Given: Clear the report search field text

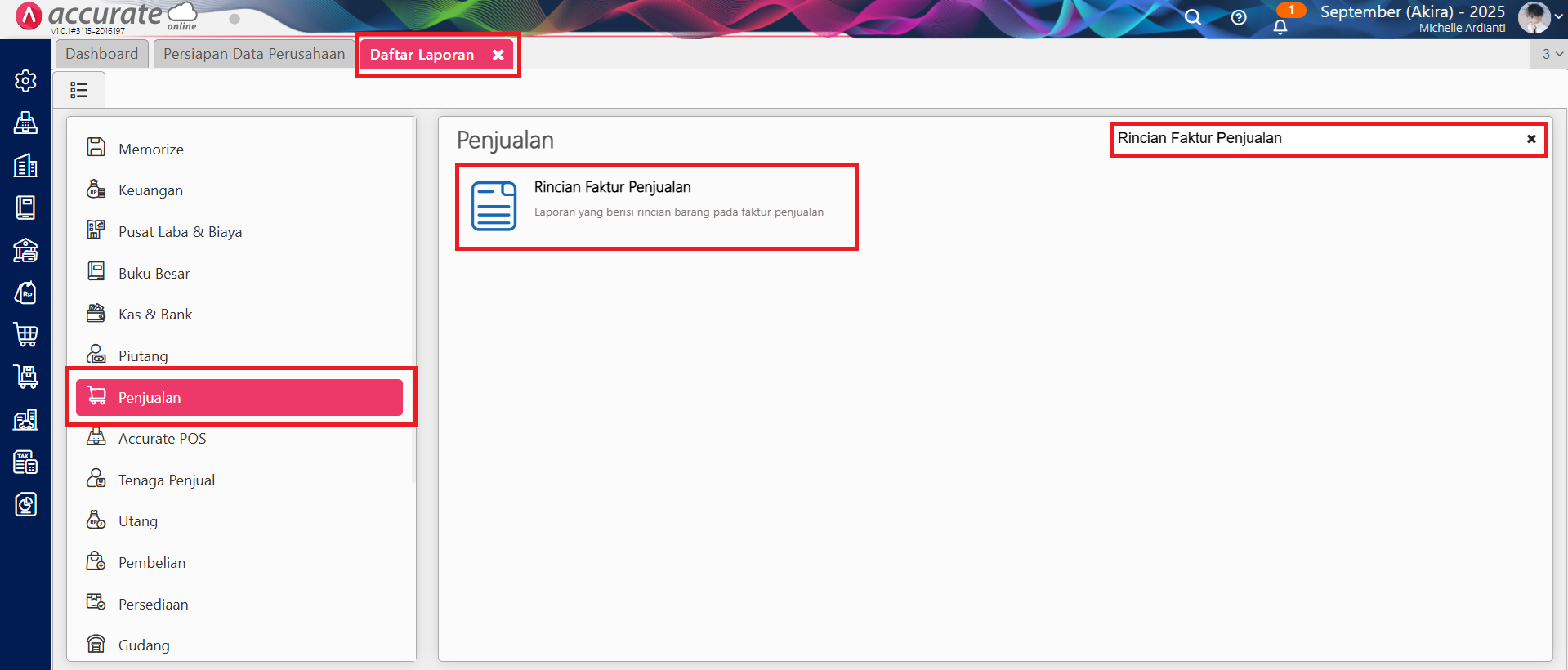Looking at the screenshot, I should (x=1531, y=139).
